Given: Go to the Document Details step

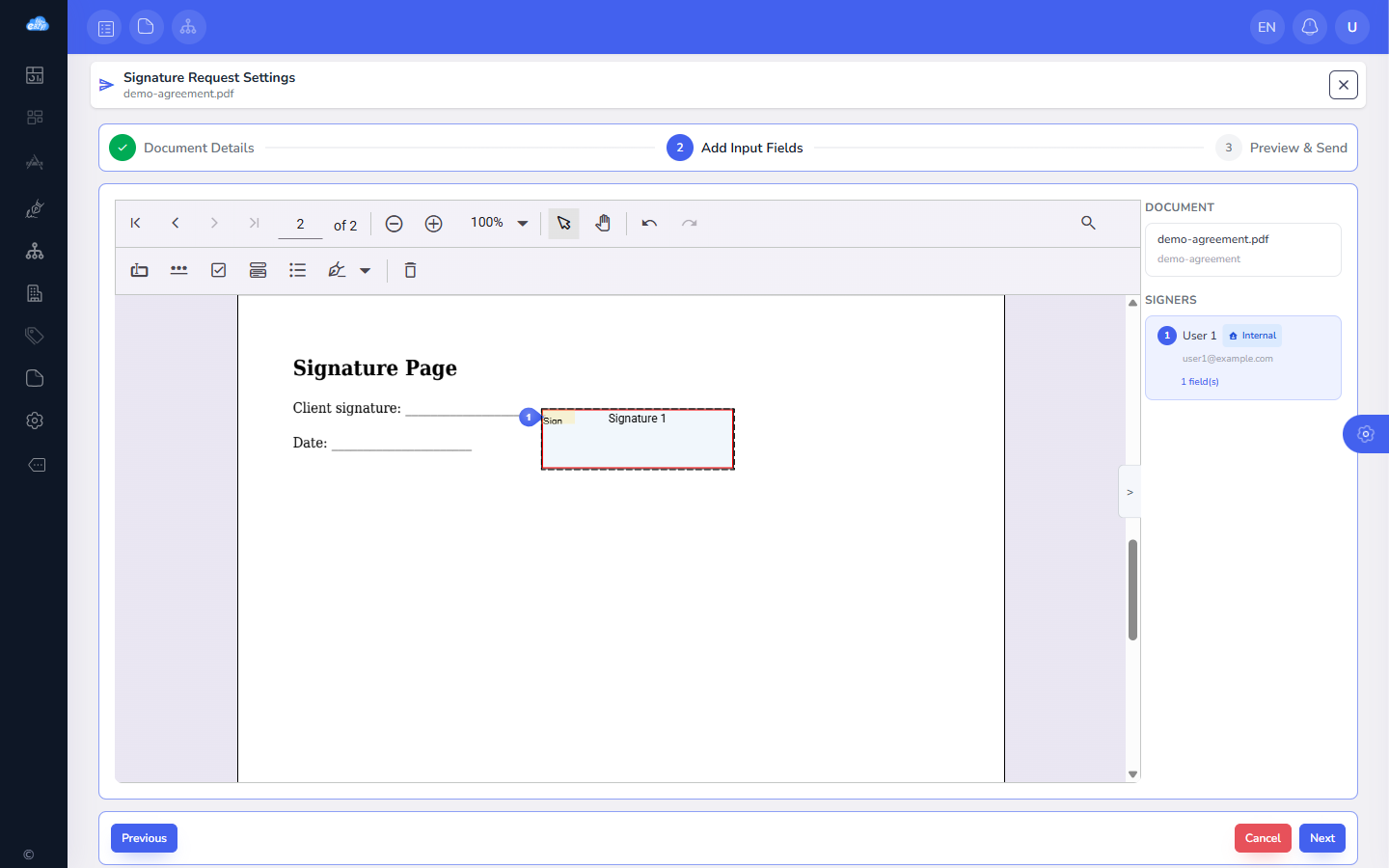Looking at the screenshot, I should click(182, 148).
